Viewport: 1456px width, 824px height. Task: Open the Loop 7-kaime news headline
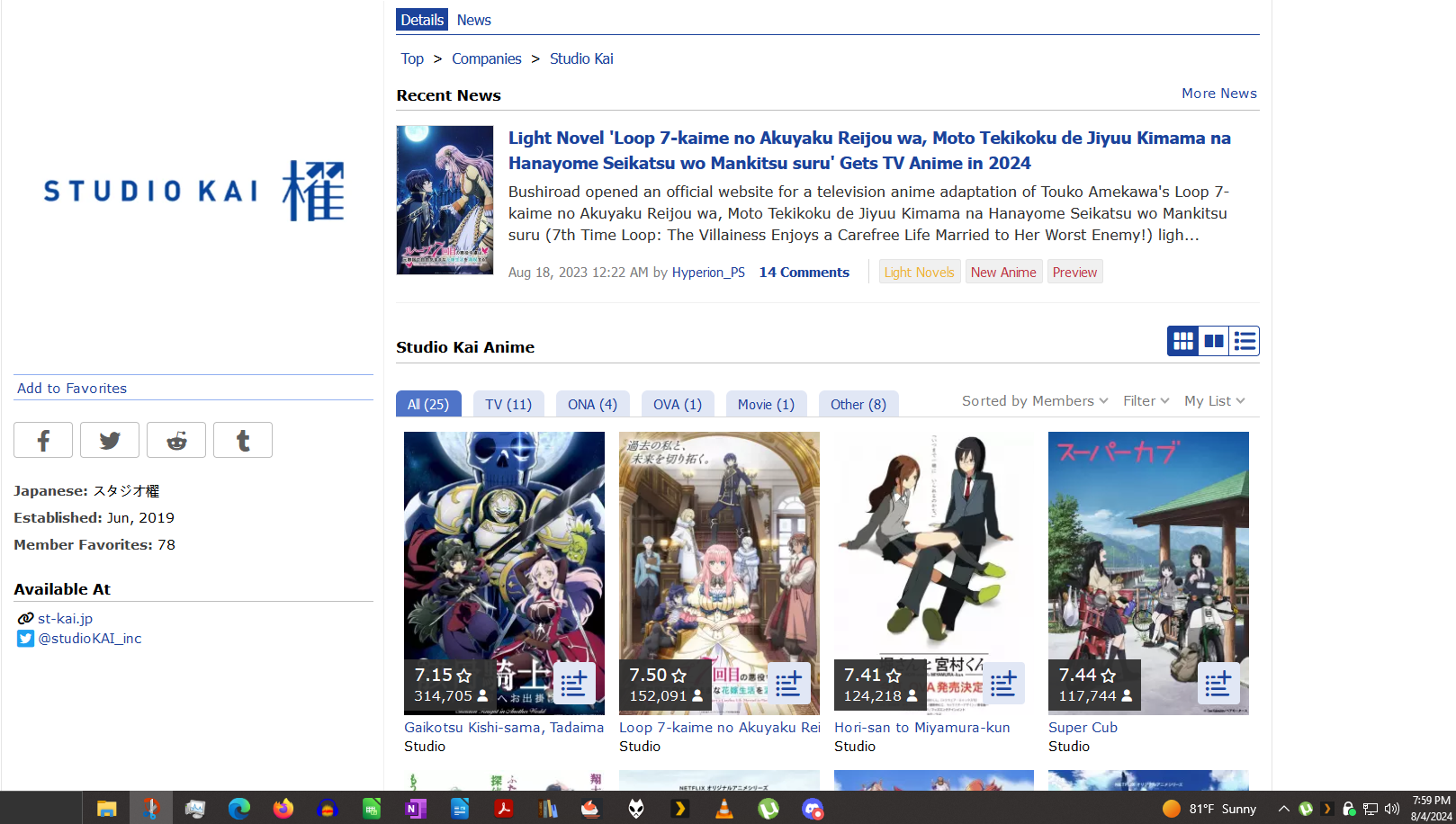(869, 150)
